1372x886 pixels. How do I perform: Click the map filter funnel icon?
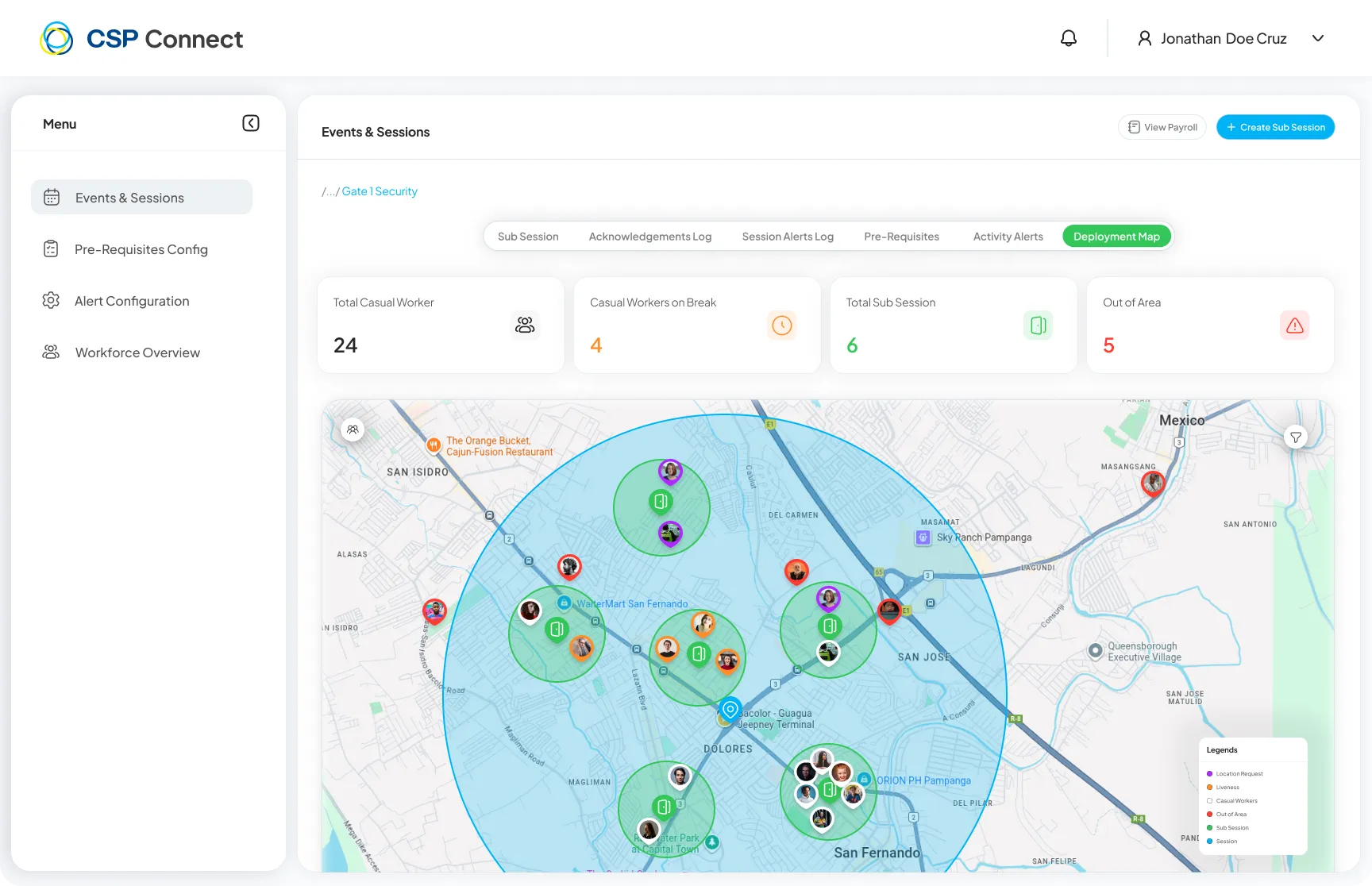1296,437
